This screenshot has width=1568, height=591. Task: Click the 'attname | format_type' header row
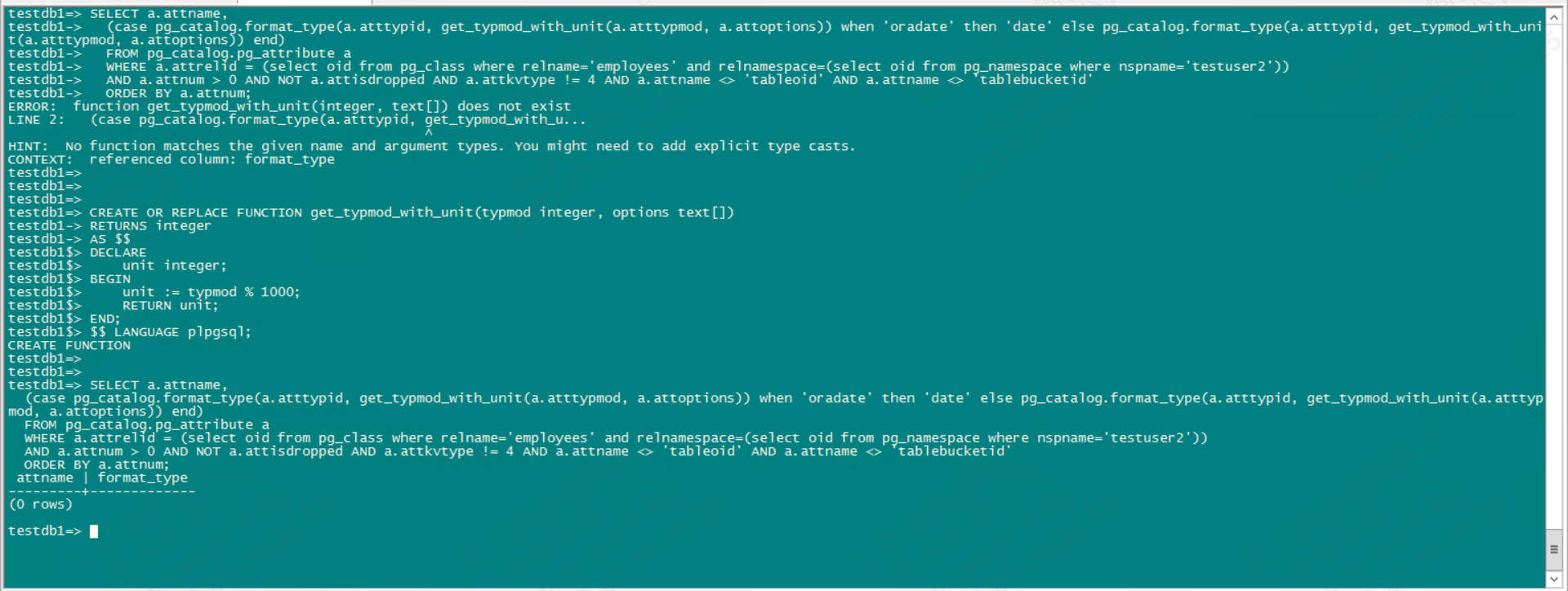pyautogui.click(x=101, y=478)
